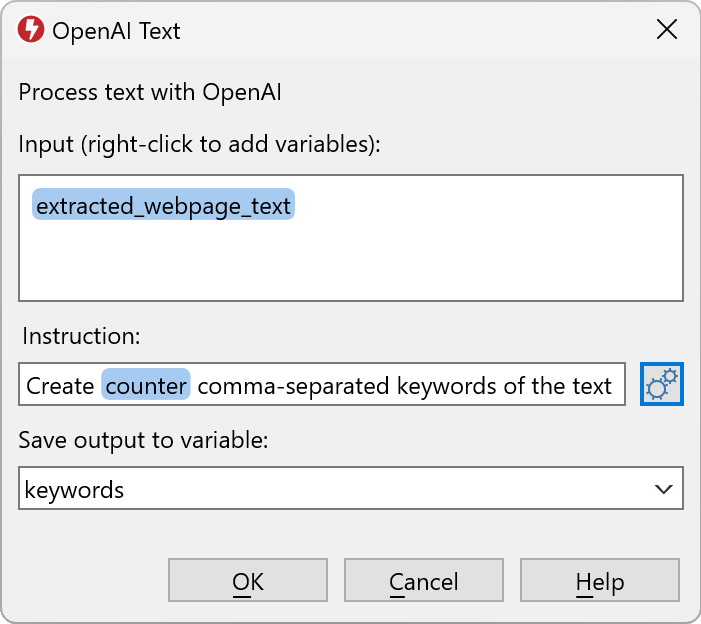Open the Help button
The width and height of the screenshot is (701, 624).
pos(599,581)
